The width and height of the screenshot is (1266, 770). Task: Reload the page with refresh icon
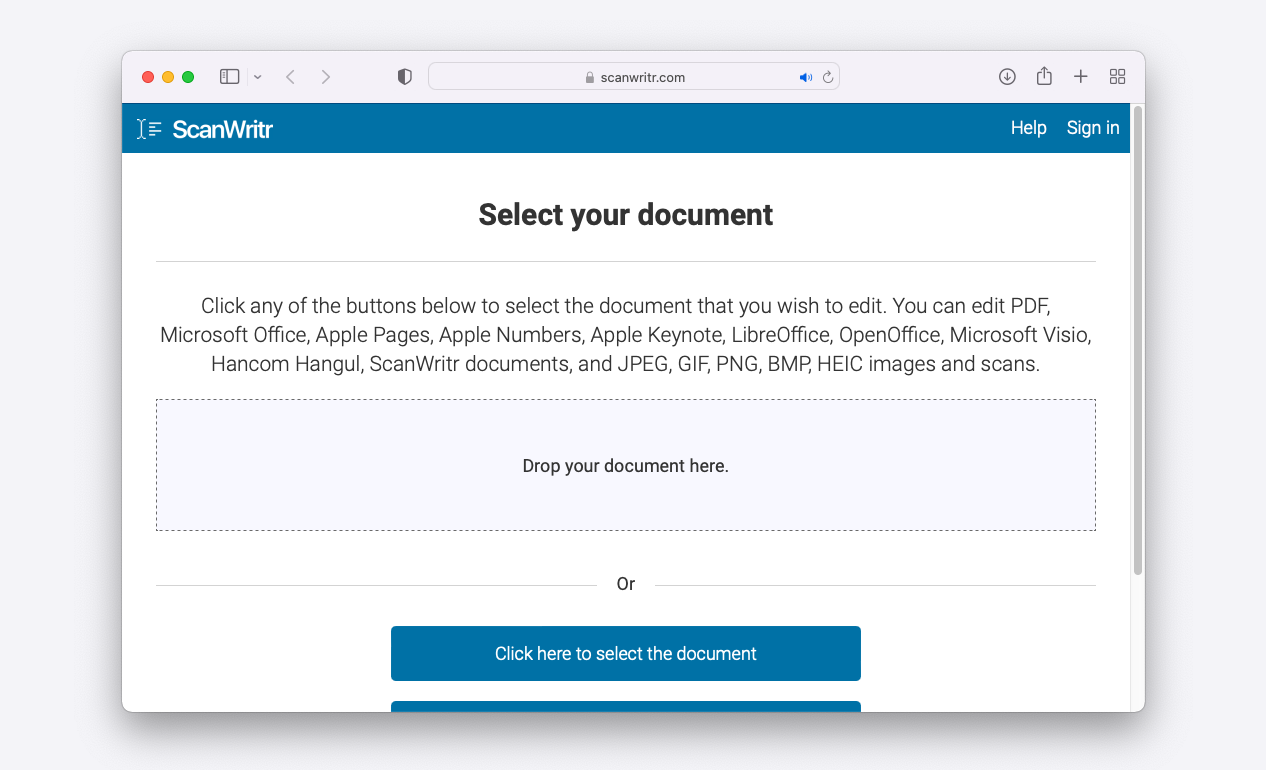point(828,77)
